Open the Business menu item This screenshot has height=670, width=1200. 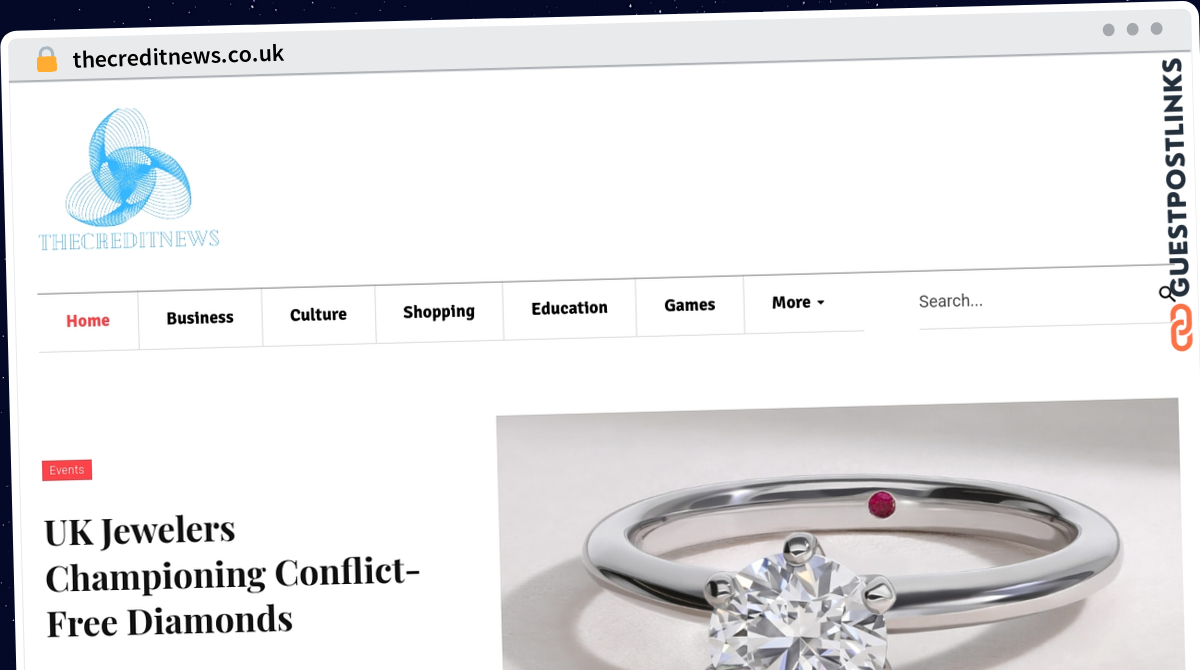(x=200, y=318)
